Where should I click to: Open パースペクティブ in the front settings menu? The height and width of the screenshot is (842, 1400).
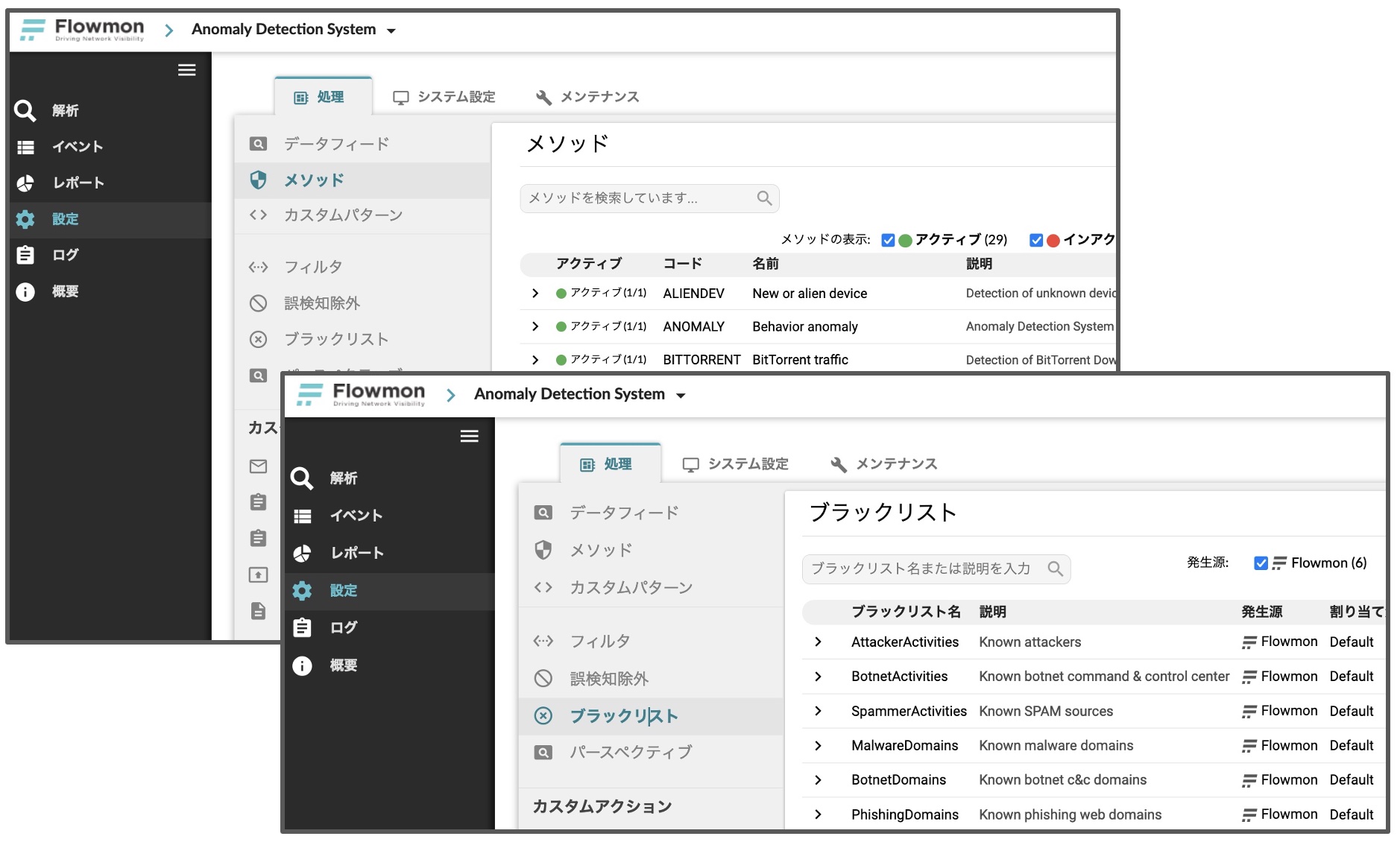tap(631, 753)
